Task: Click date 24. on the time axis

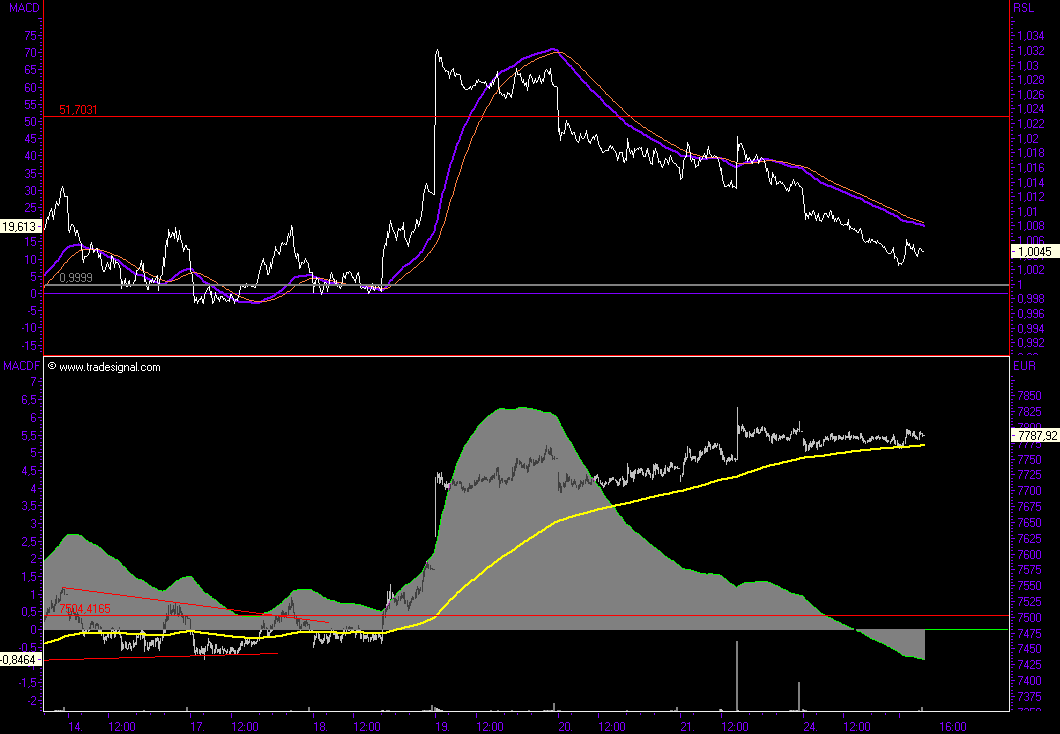Action: 810,726
